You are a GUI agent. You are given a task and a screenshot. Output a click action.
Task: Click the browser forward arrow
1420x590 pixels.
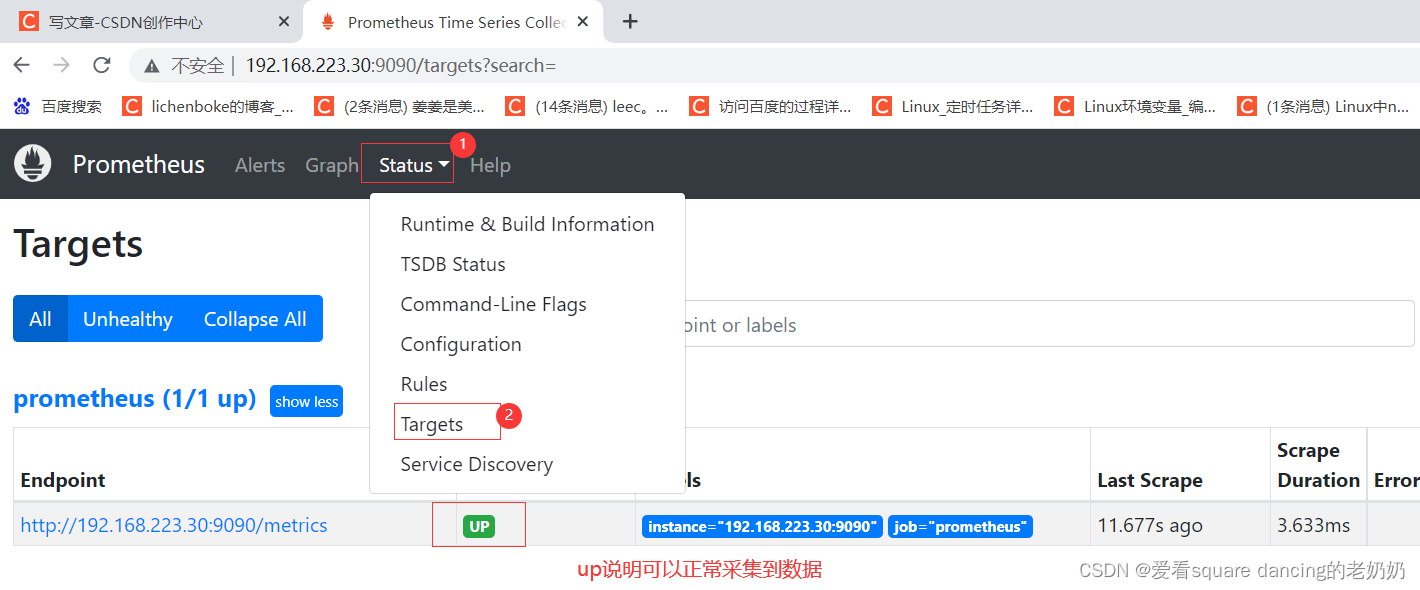(62, 65)
